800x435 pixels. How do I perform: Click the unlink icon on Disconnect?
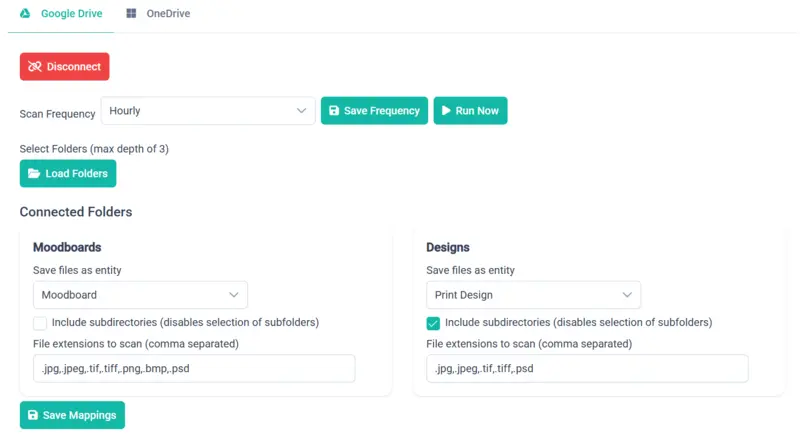[35, 67]
